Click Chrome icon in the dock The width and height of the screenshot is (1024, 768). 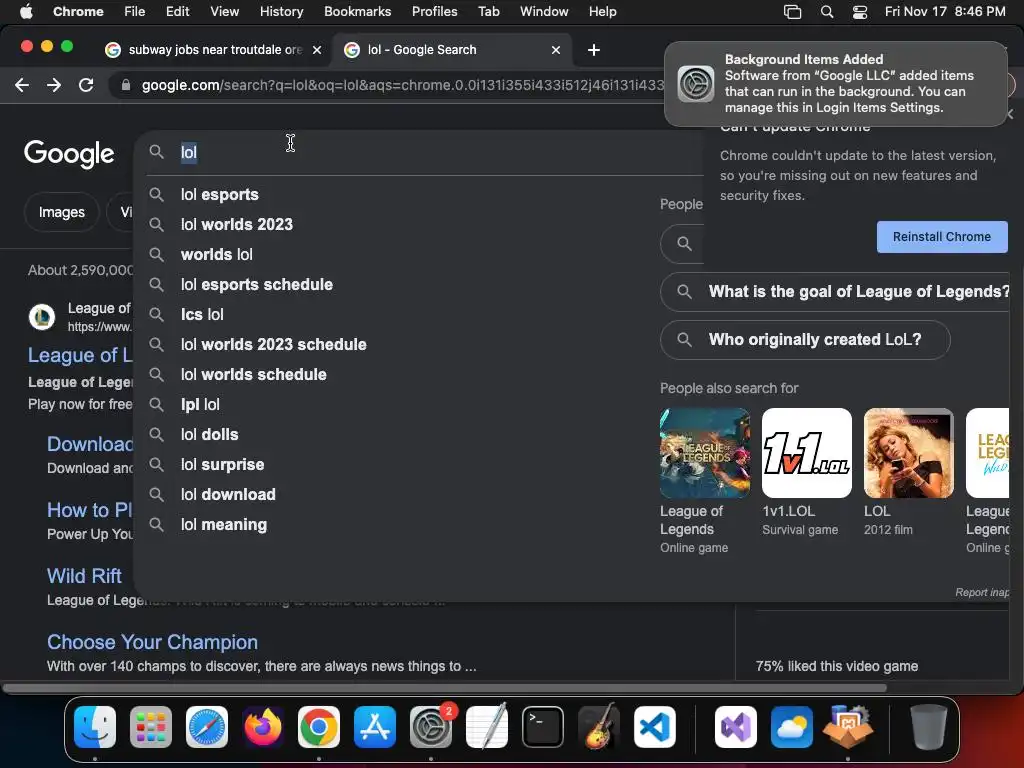(319, 727)
